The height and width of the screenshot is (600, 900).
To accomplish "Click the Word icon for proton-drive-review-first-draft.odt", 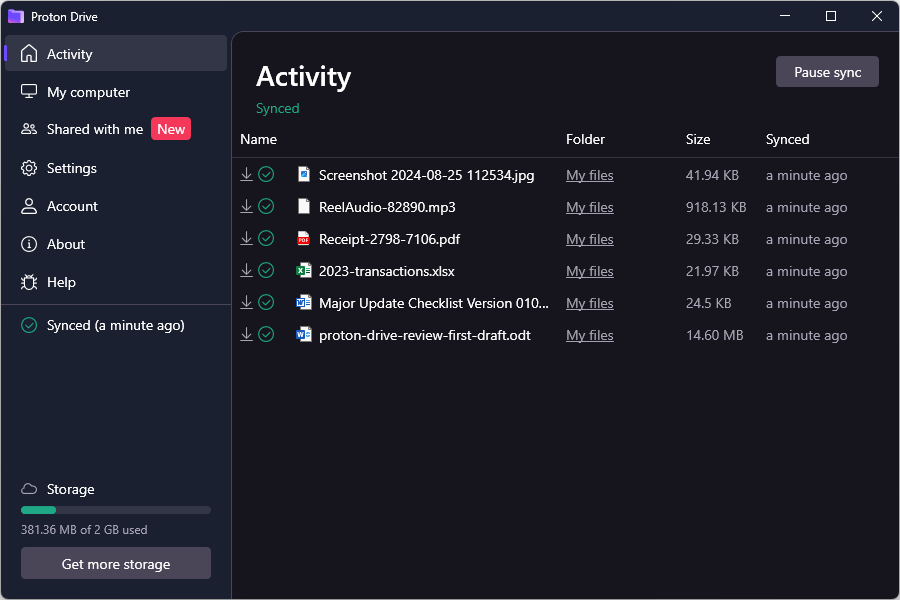I will click(x=304, y=334).
